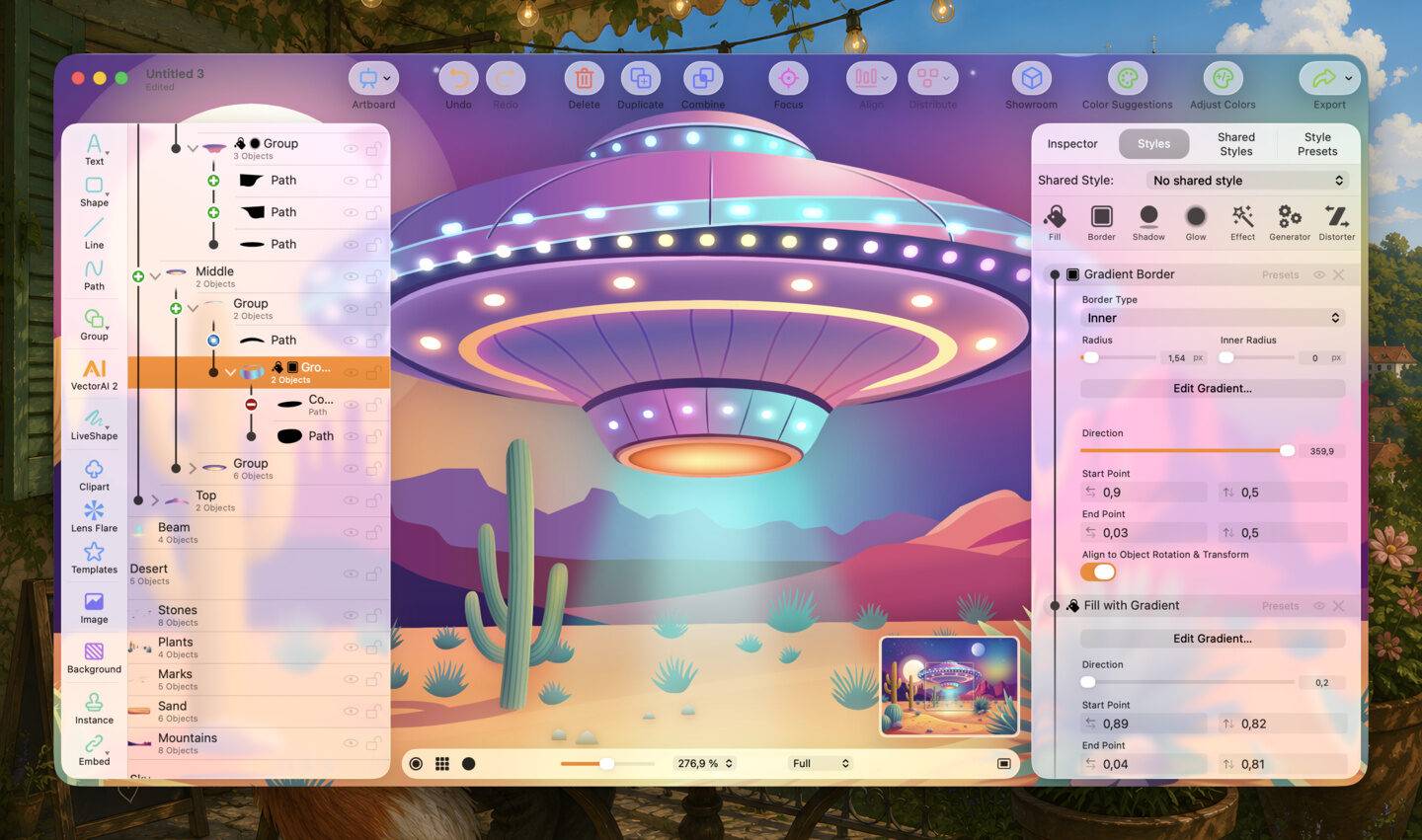The image size is (1422, 840).
Task: Remove the Gradient Border style
Action: [x=1339, y=275]
